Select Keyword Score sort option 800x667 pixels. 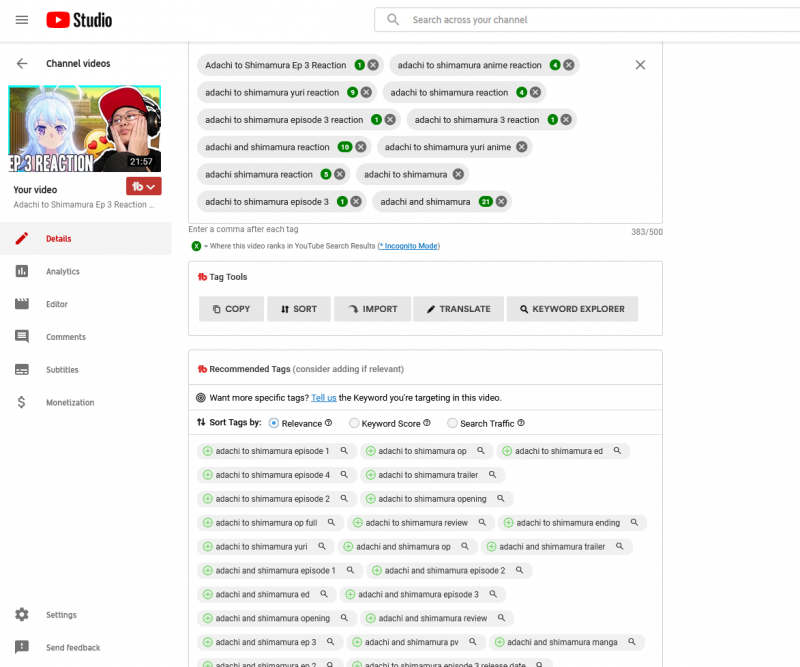[354, 423]
